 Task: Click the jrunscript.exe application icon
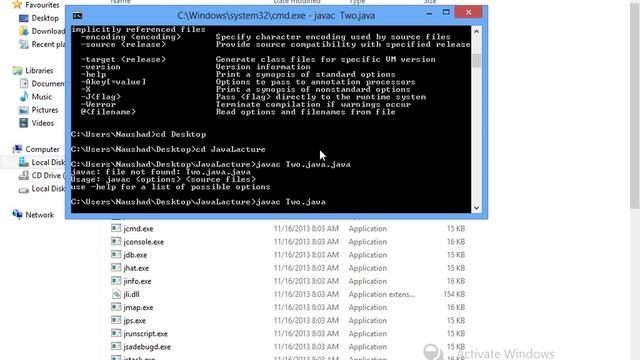[116, 333]
